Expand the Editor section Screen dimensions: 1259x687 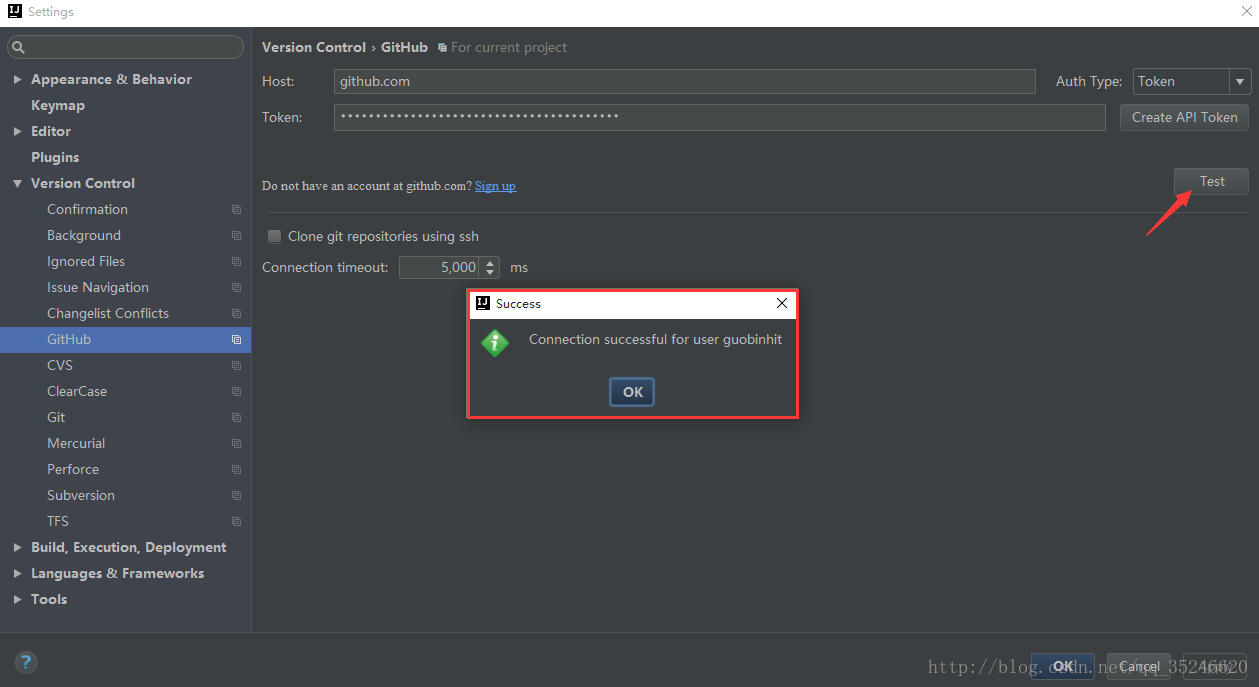[17, 131]
